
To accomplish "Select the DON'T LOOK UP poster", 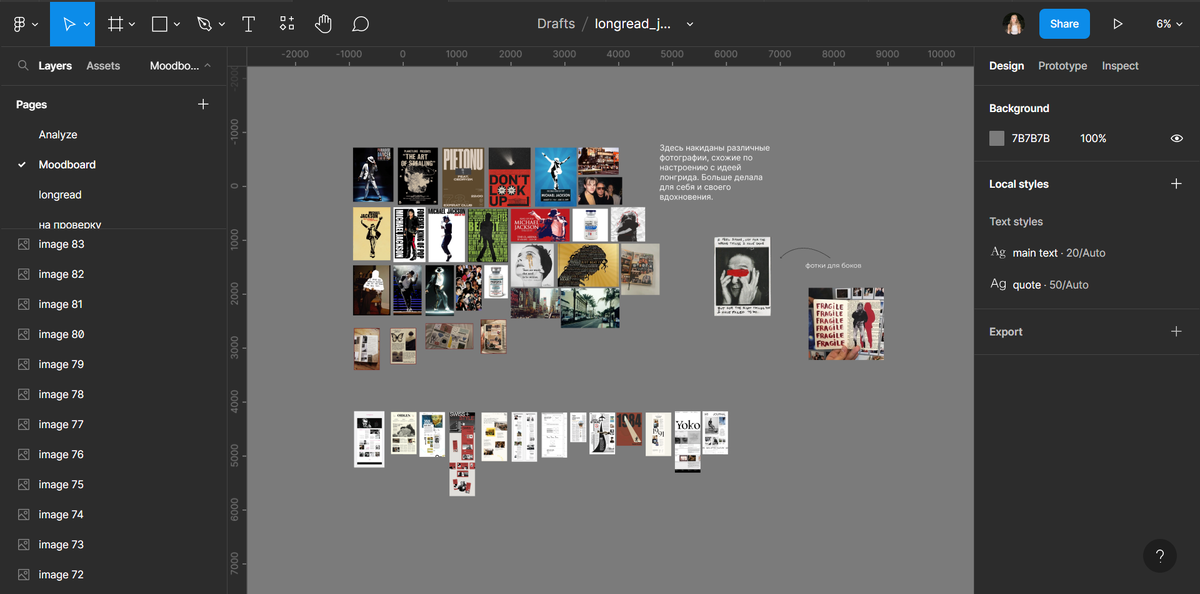I will coord(509,176).
